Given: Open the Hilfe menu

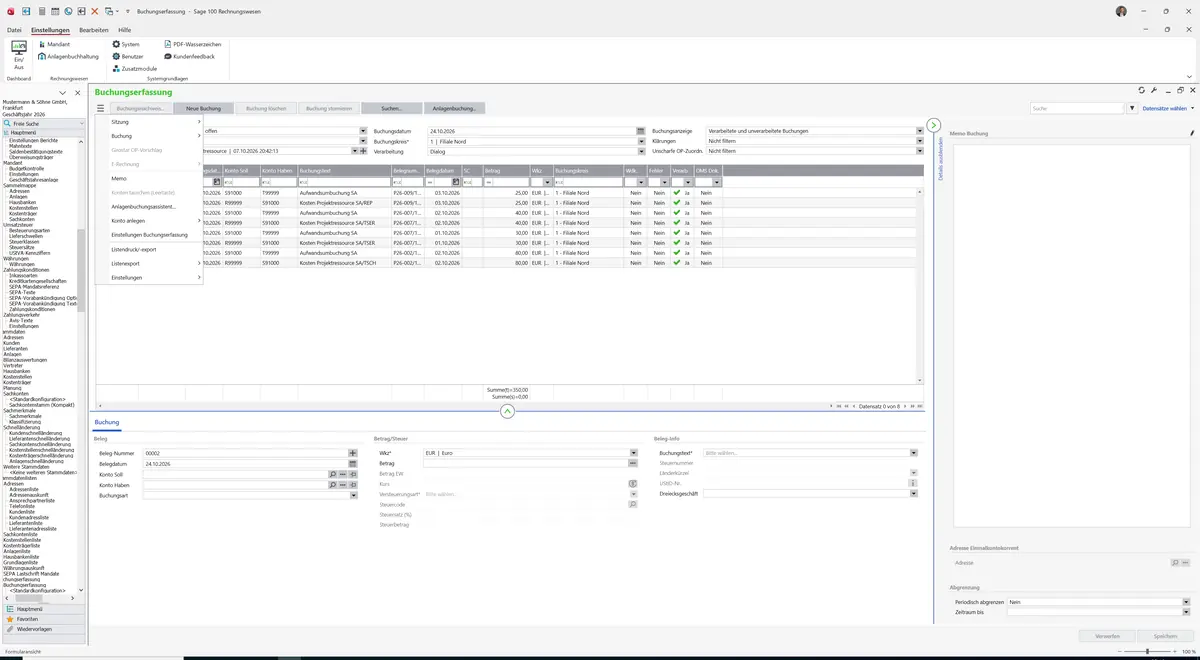Looking at the screenshot, I should (125, 30).
